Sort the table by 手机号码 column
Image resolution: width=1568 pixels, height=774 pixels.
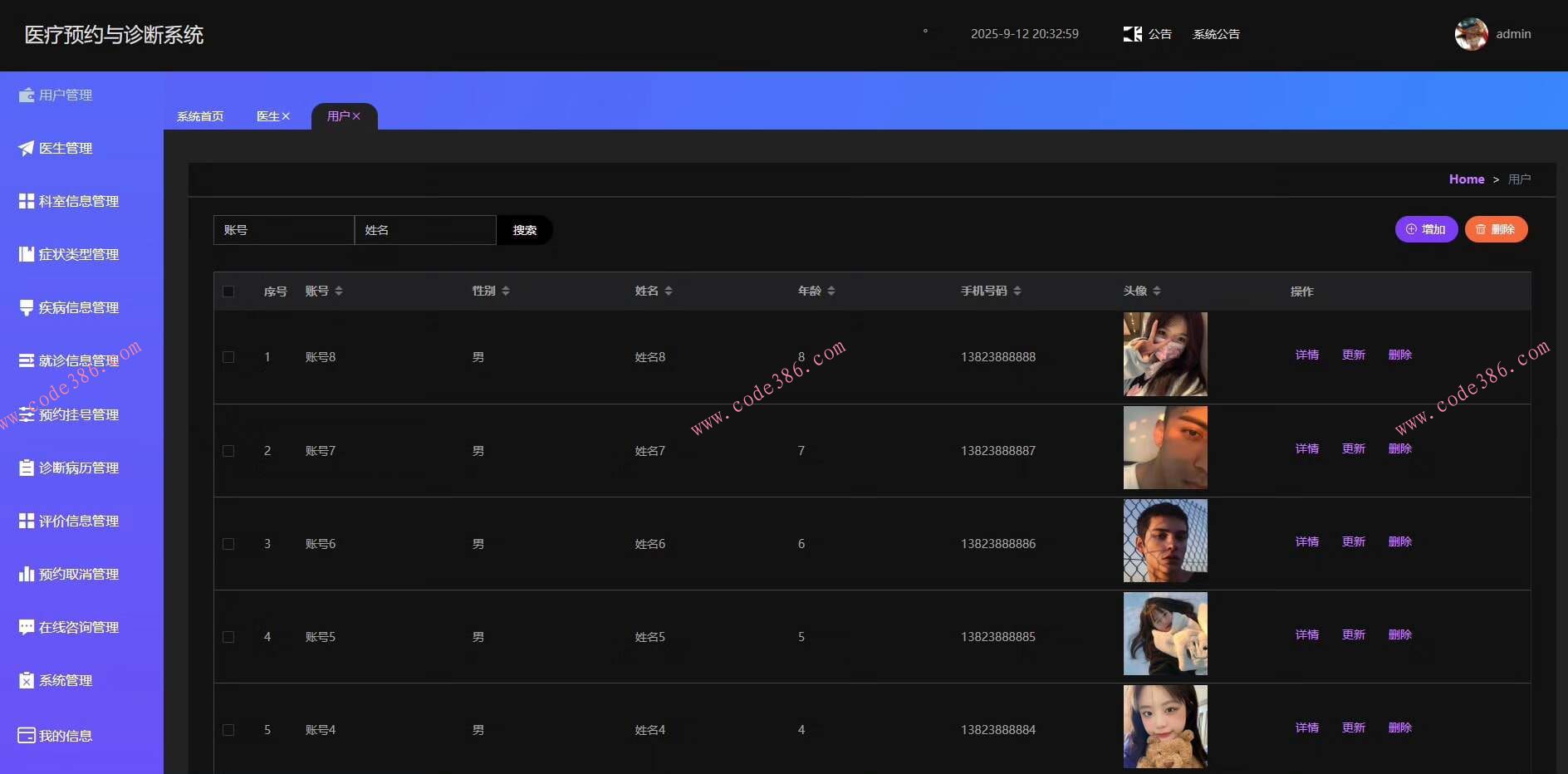pyautogui.click(x=1017, y=291)
